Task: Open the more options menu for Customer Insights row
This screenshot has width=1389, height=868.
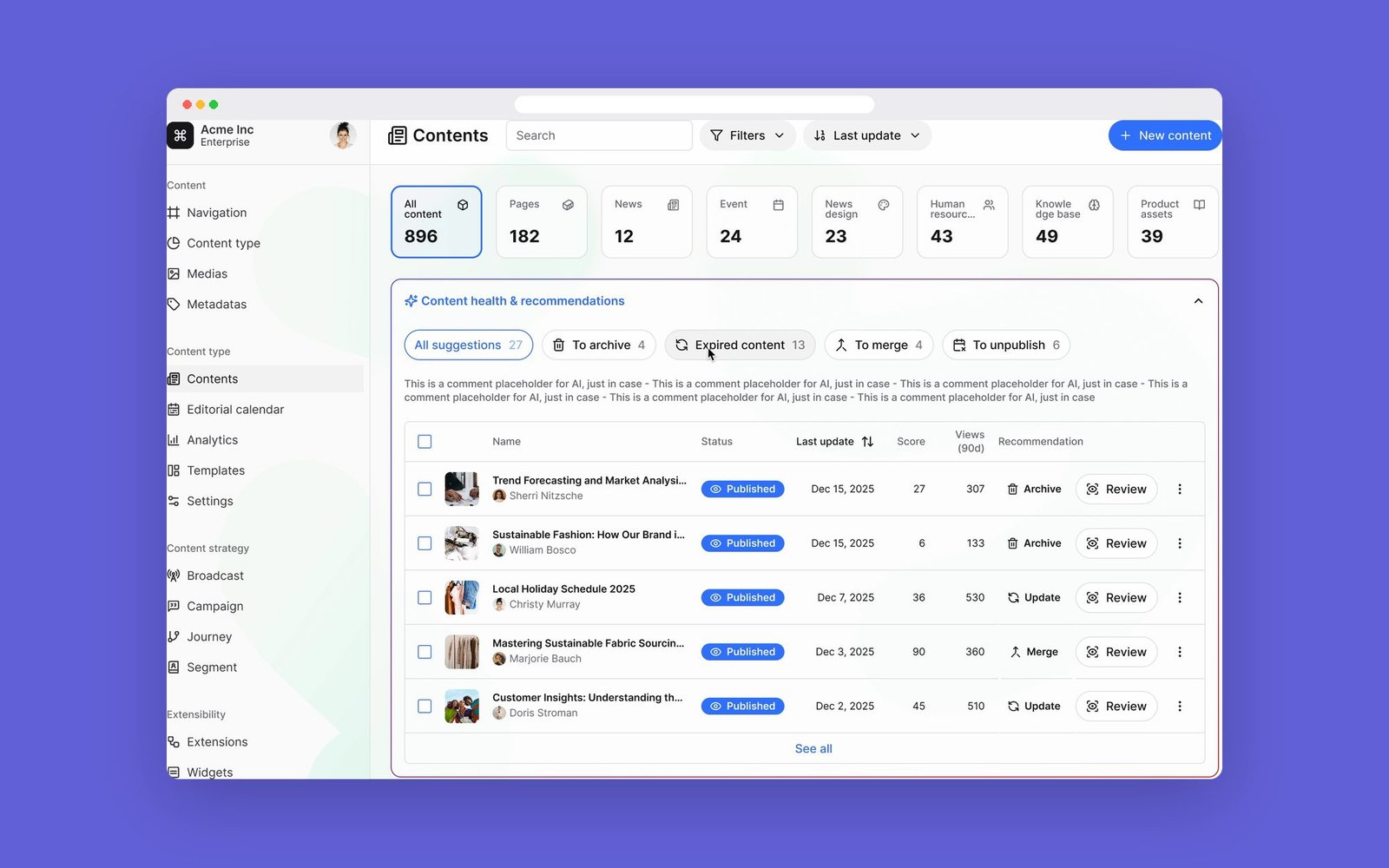Action: pos(1179,706)
